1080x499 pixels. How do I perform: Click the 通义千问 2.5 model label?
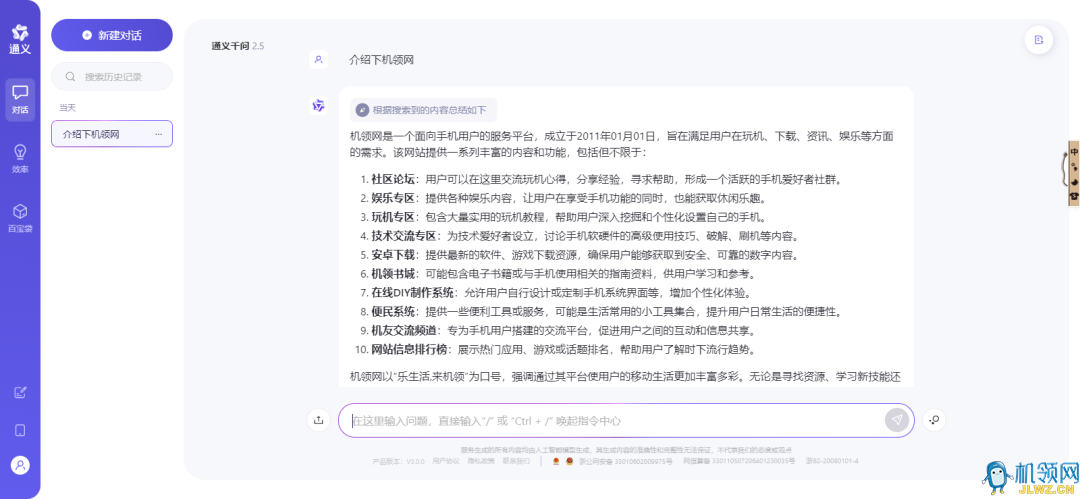coord(238,46)
